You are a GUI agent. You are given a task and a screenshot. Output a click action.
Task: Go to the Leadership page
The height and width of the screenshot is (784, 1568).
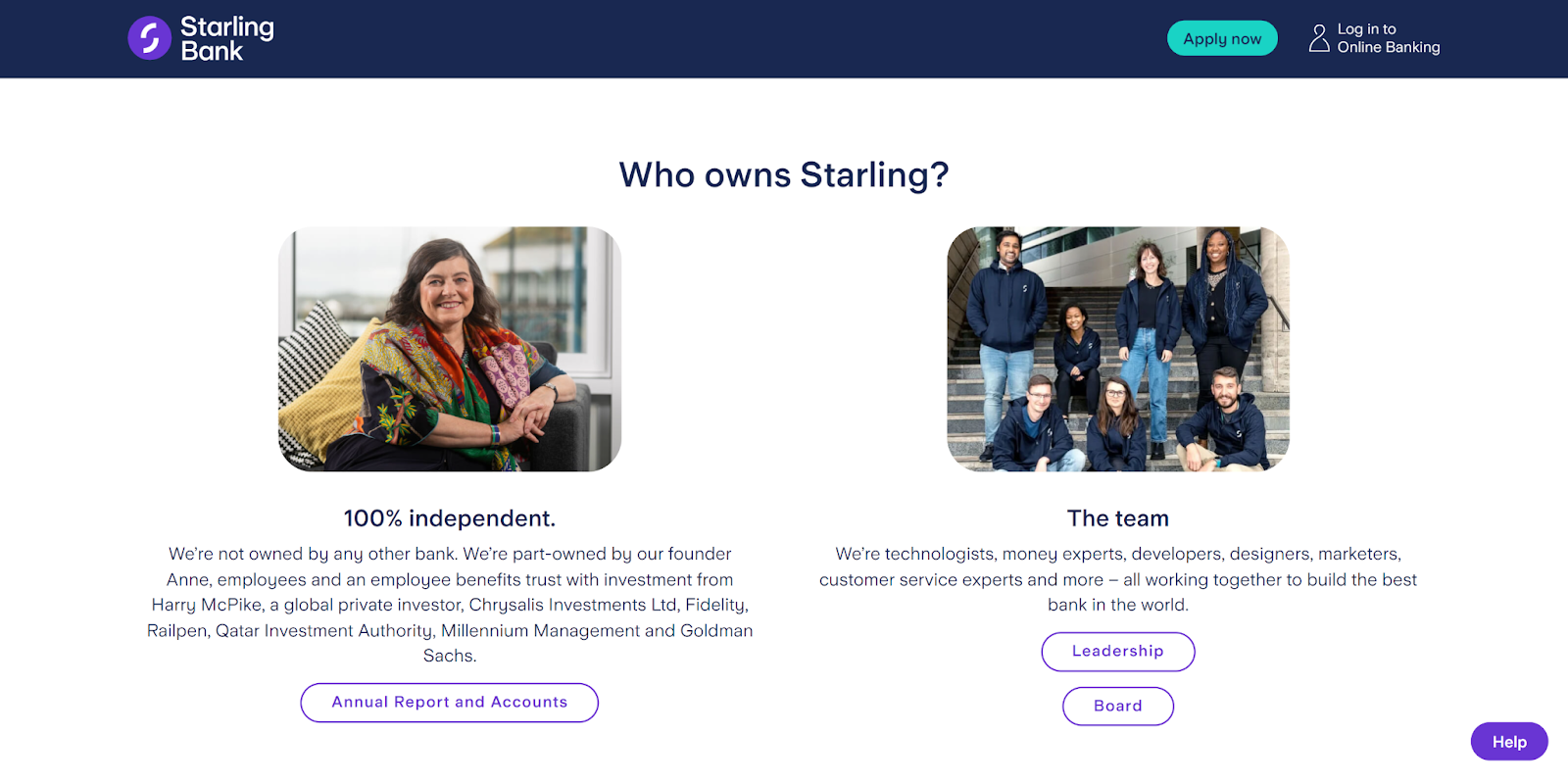[1117, 652]
